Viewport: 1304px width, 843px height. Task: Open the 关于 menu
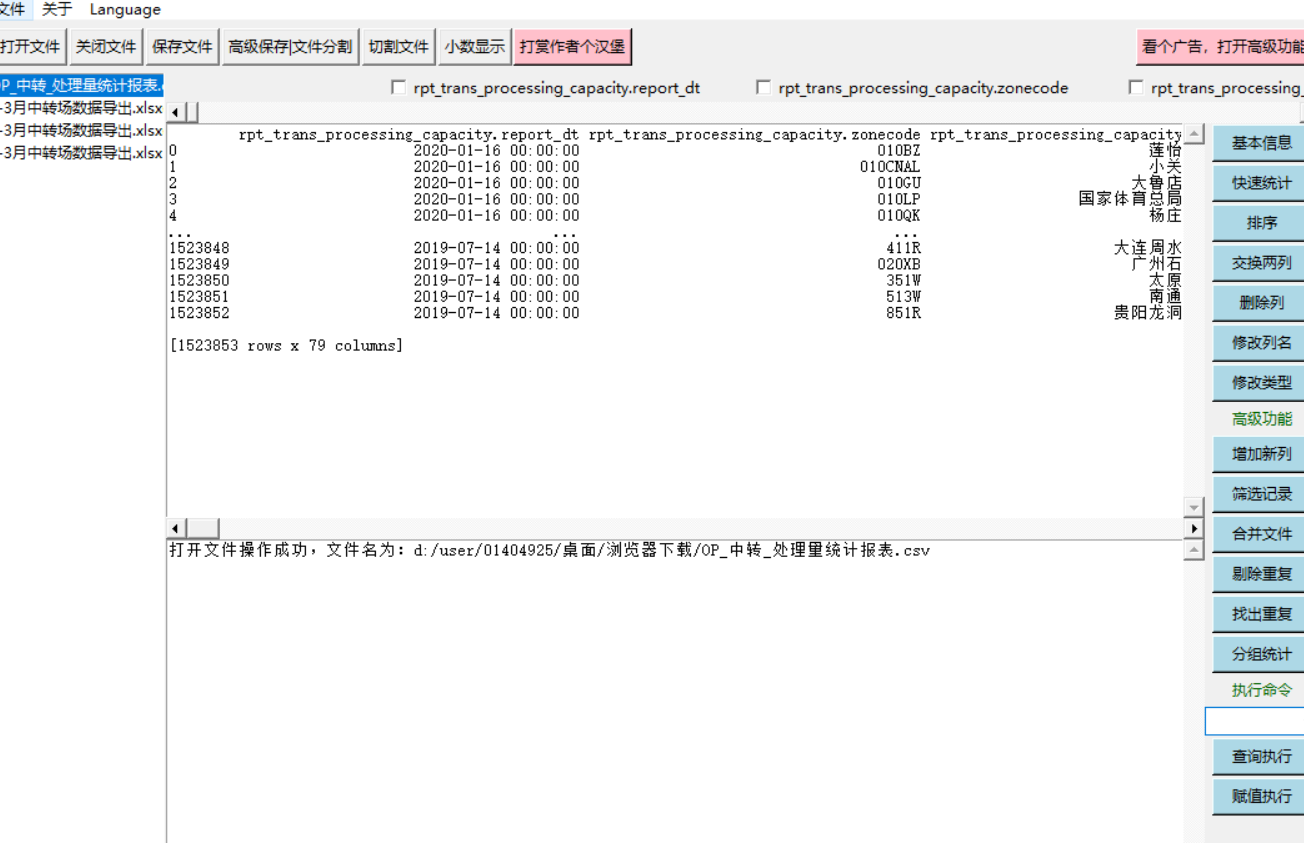click(x=55, y=9)
